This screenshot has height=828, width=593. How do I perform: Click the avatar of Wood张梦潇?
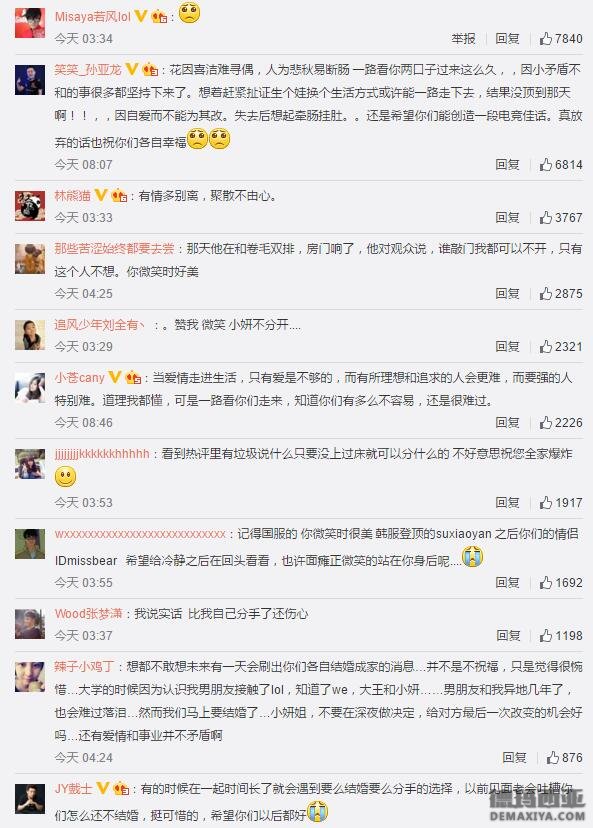[x=30, y=624]
